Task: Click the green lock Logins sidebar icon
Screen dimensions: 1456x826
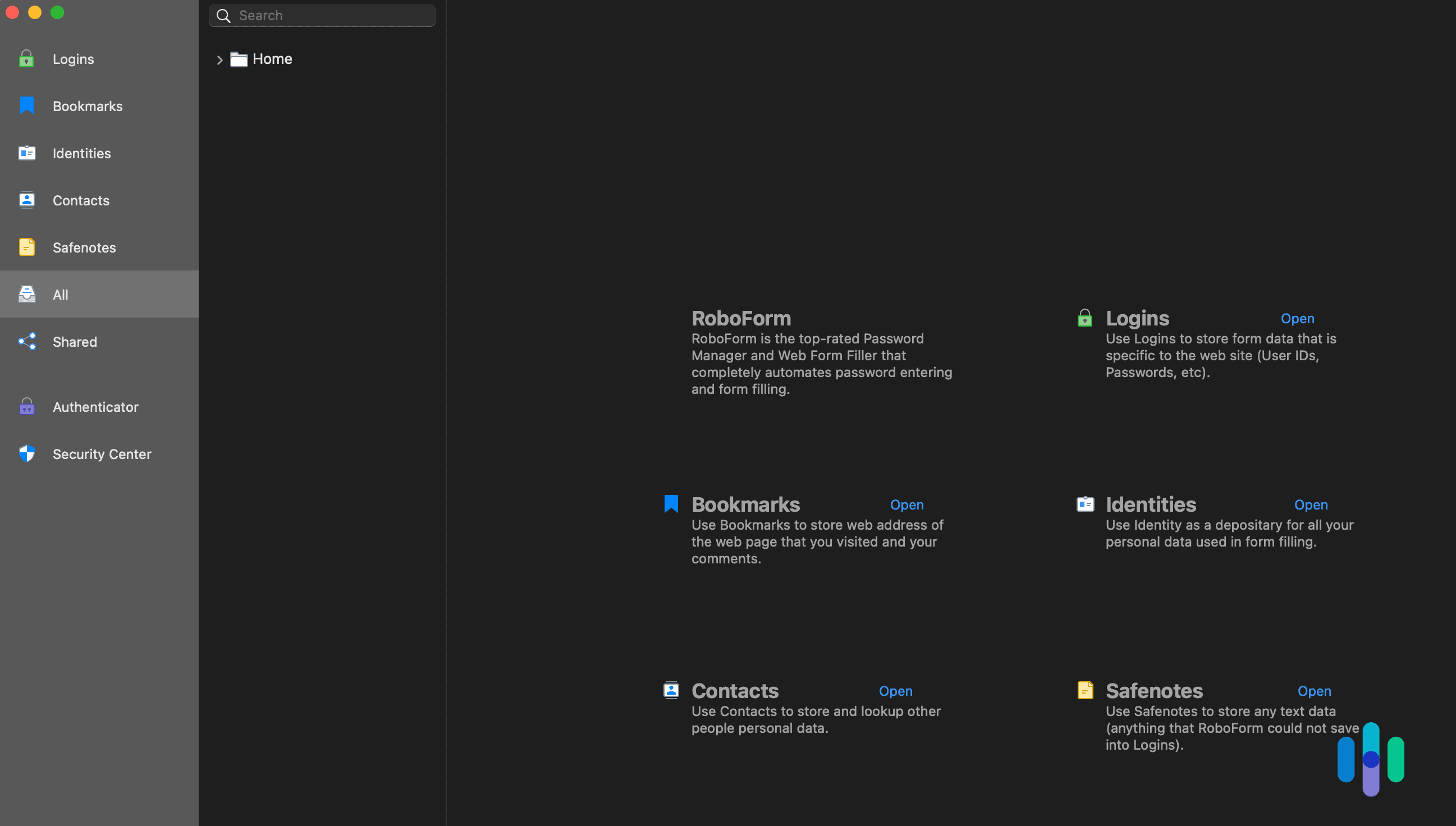Action: pos(26,59)
